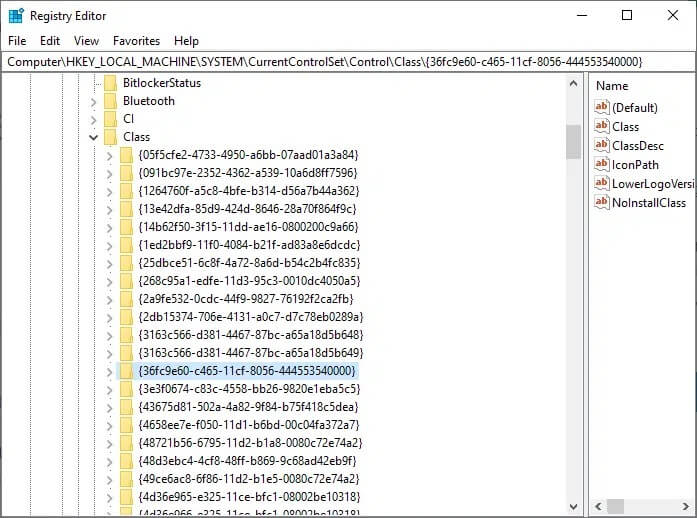Select the BitlockerStatus folder icon
Screen dimensions: 697x518
point(110,83)
